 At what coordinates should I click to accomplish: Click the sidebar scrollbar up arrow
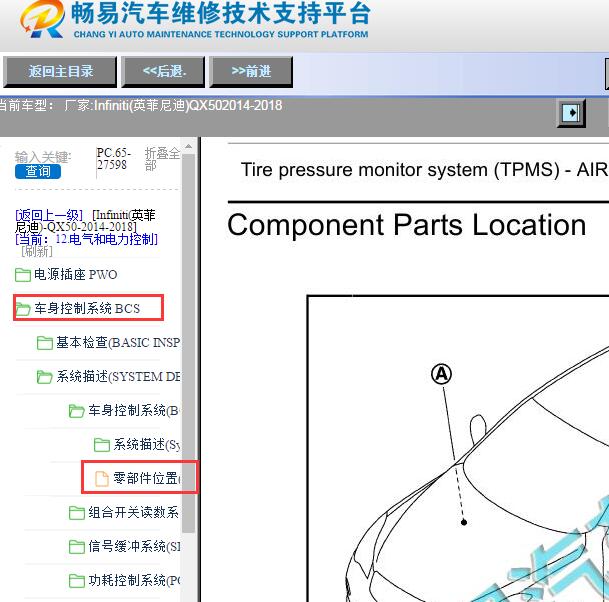click(x=188, y=147)
